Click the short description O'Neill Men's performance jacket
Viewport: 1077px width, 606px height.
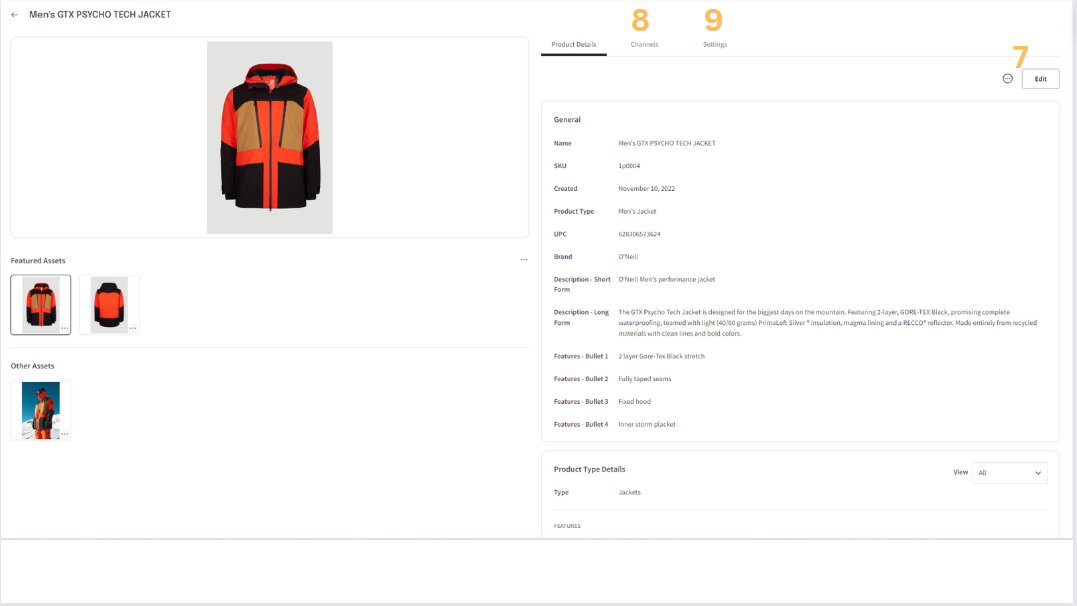coord(667,280)
